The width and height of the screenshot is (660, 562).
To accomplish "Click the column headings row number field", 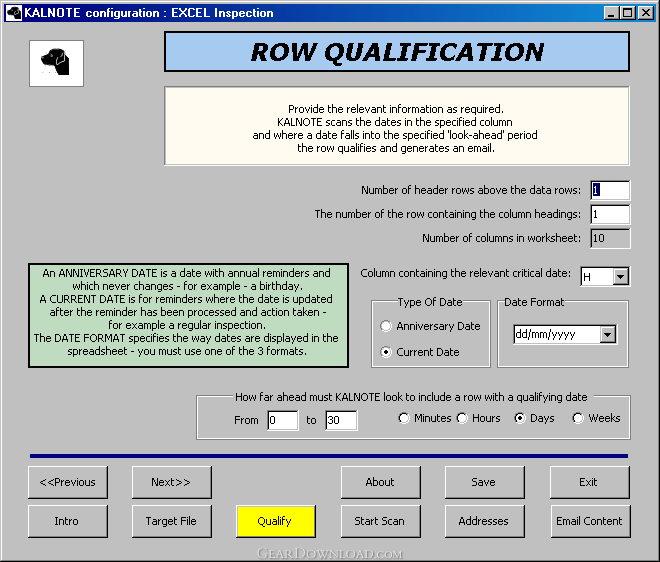I will (x=610, y=214).
